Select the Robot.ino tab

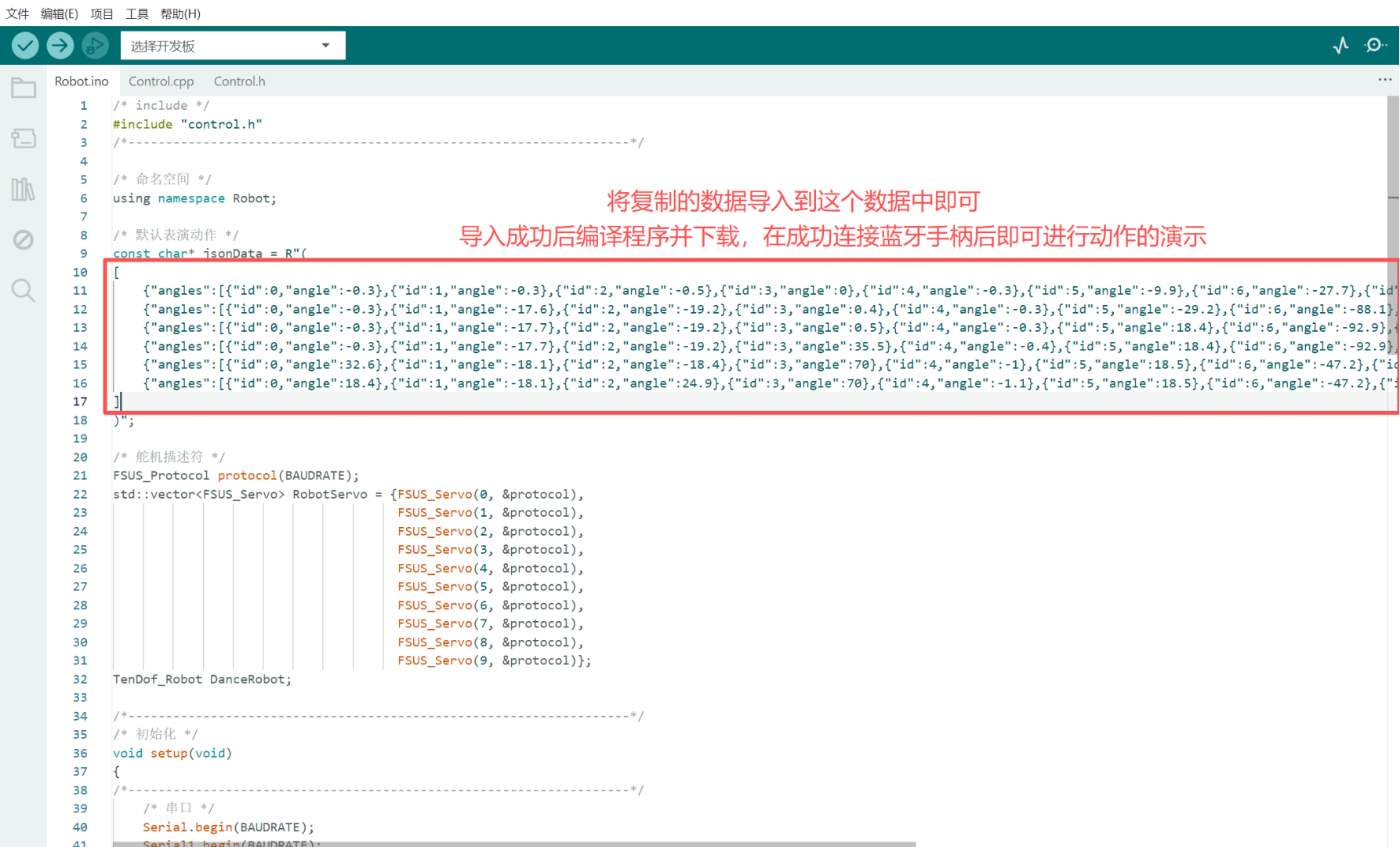(82, 81)
